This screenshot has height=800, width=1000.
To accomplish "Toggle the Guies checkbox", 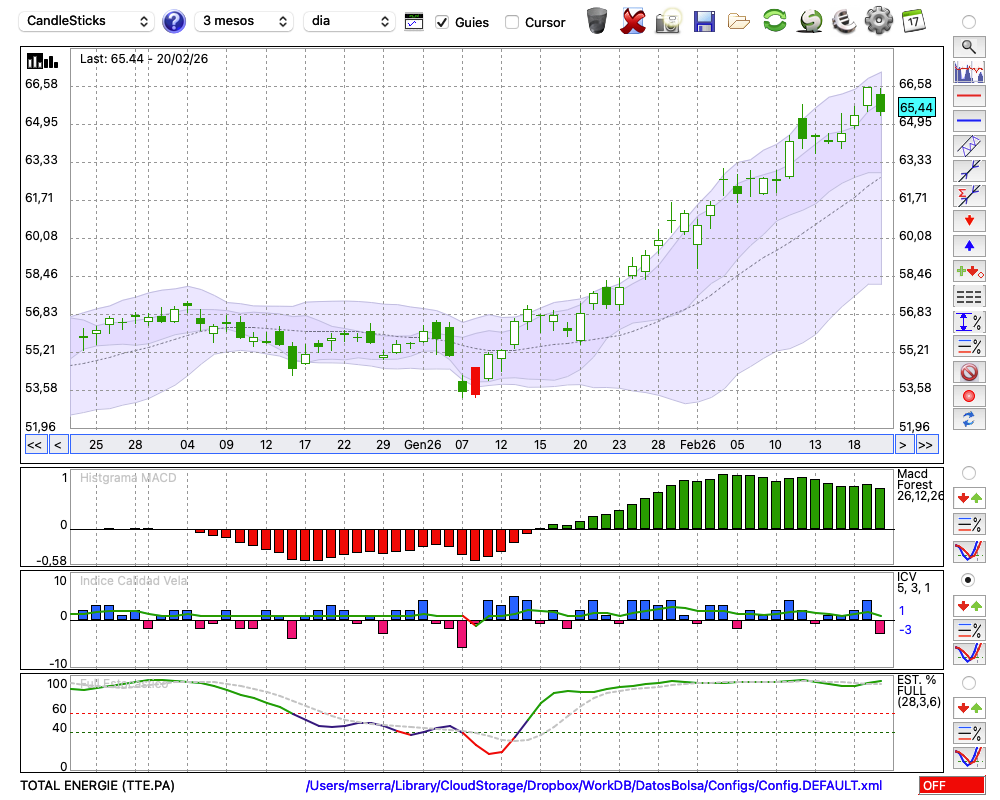I will (441, 22).
